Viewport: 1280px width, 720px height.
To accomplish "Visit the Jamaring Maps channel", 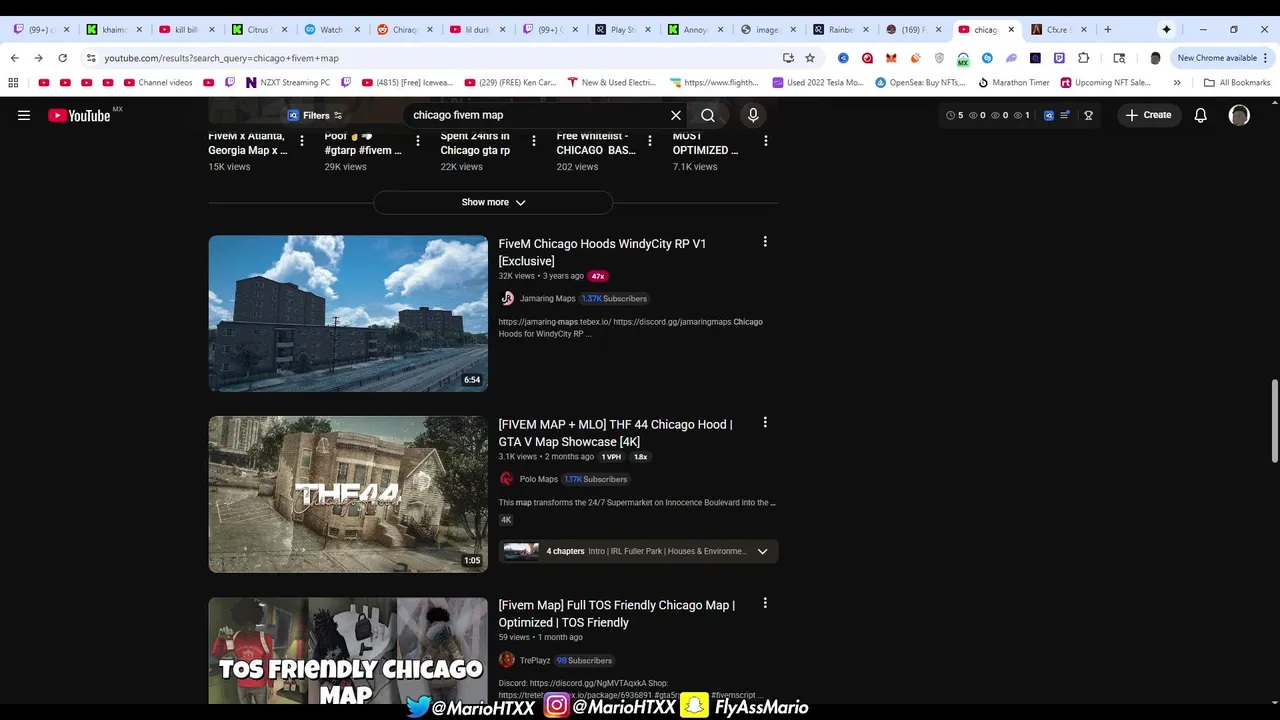I will 547,298.
